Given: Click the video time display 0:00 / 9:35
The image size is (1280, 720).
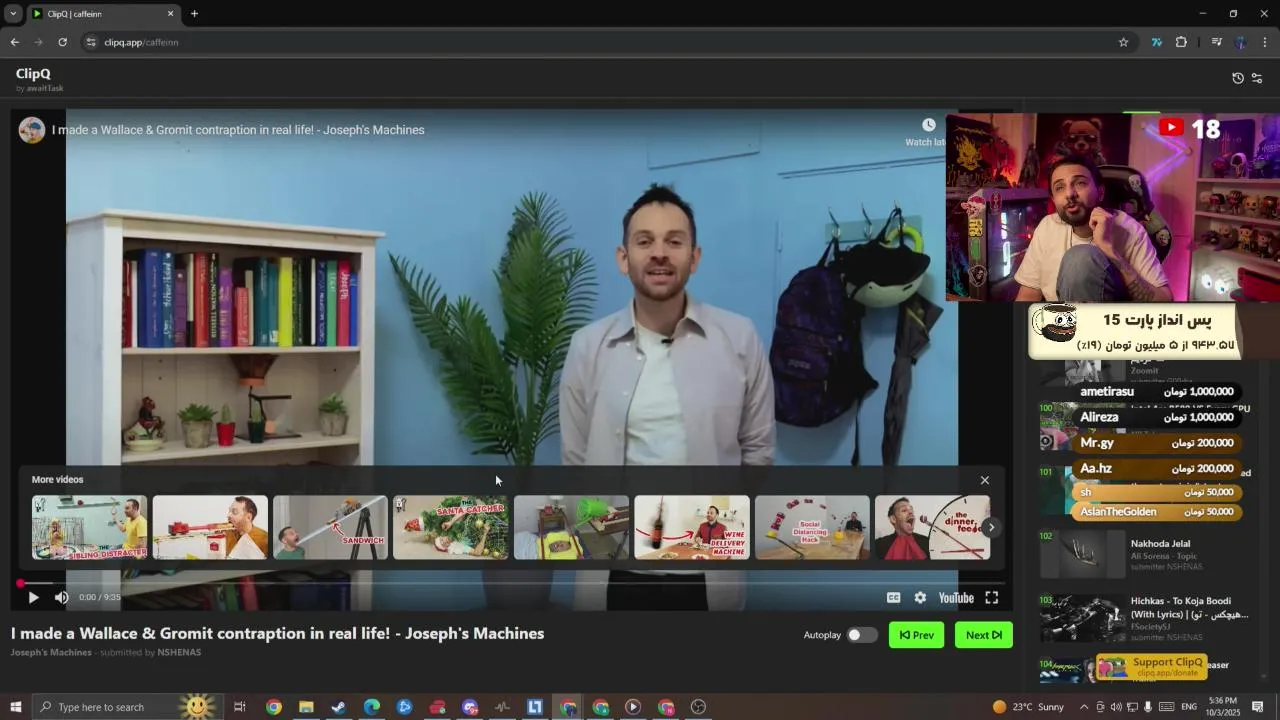Looking at the screenshot, I should [100, 598].
